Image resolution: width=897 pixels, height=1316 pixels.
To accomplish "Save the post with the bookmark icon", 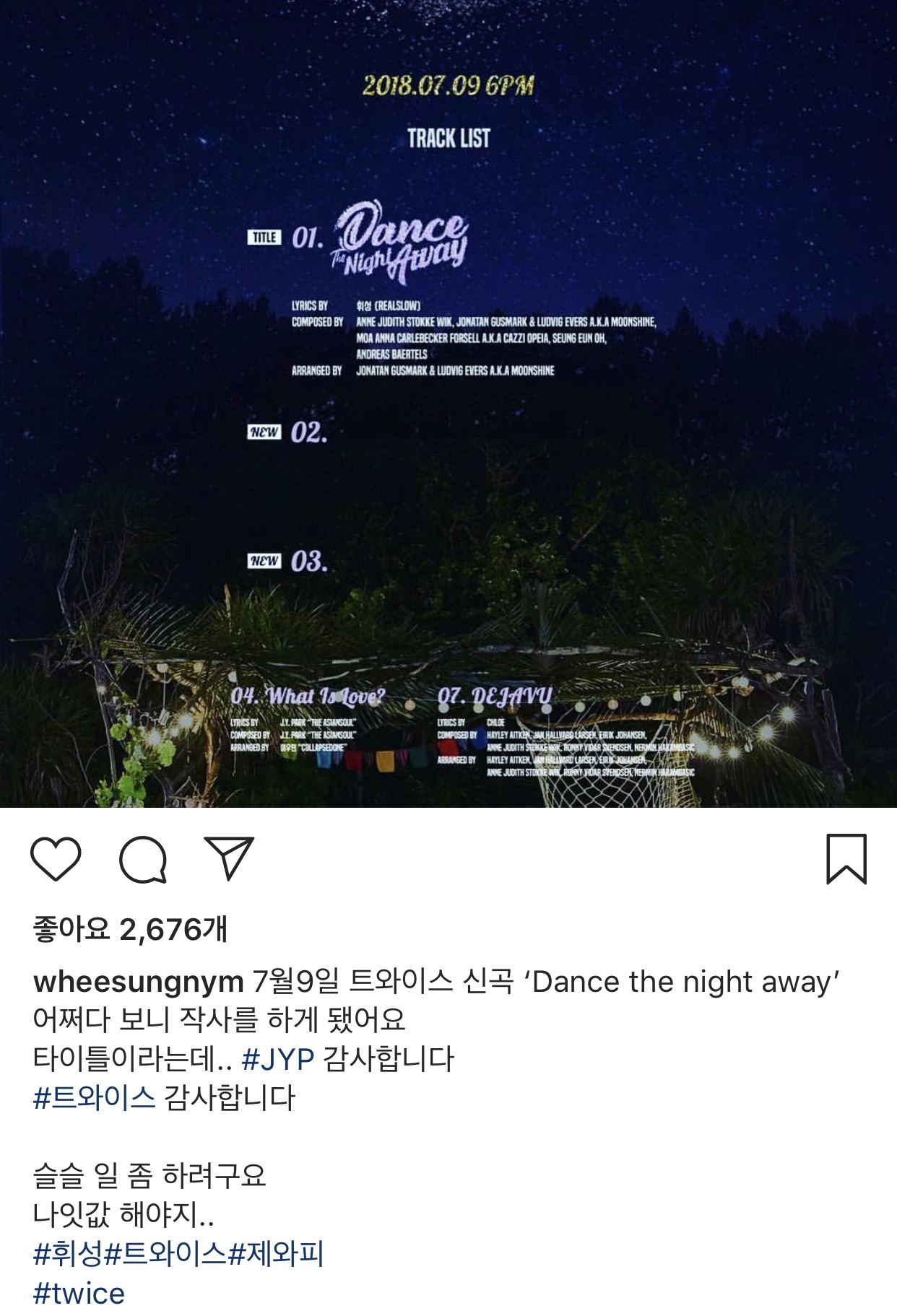I will pos(846,859).
